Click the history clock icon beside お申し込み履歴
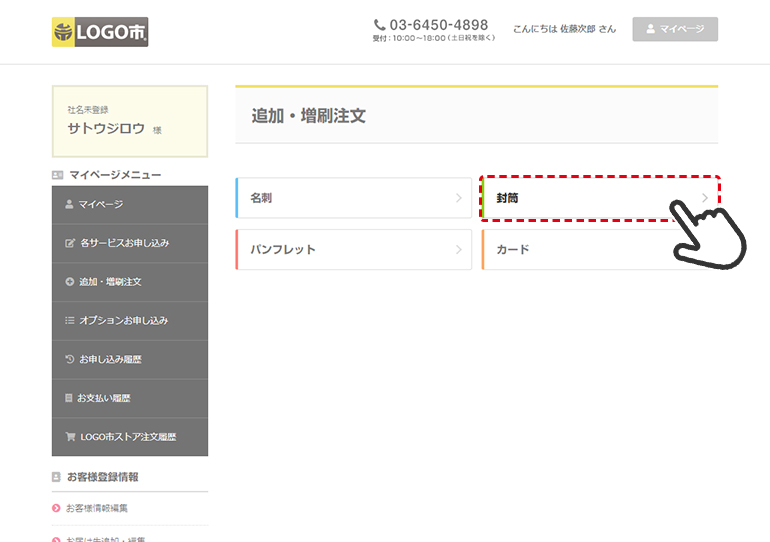 pos(70,359)
